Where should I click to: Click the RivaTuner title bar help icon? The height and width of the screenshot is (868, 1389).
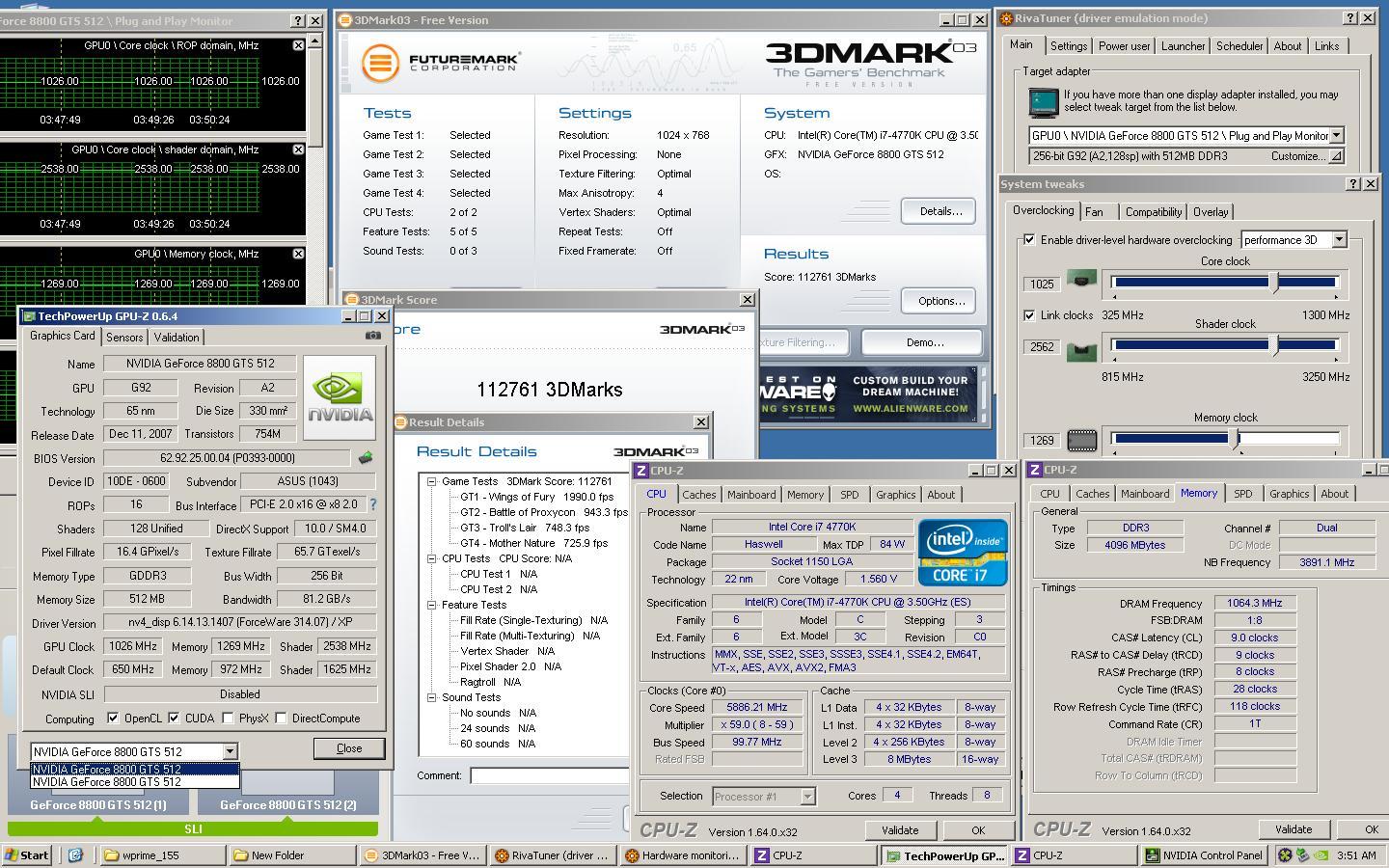coord(1350,18)
